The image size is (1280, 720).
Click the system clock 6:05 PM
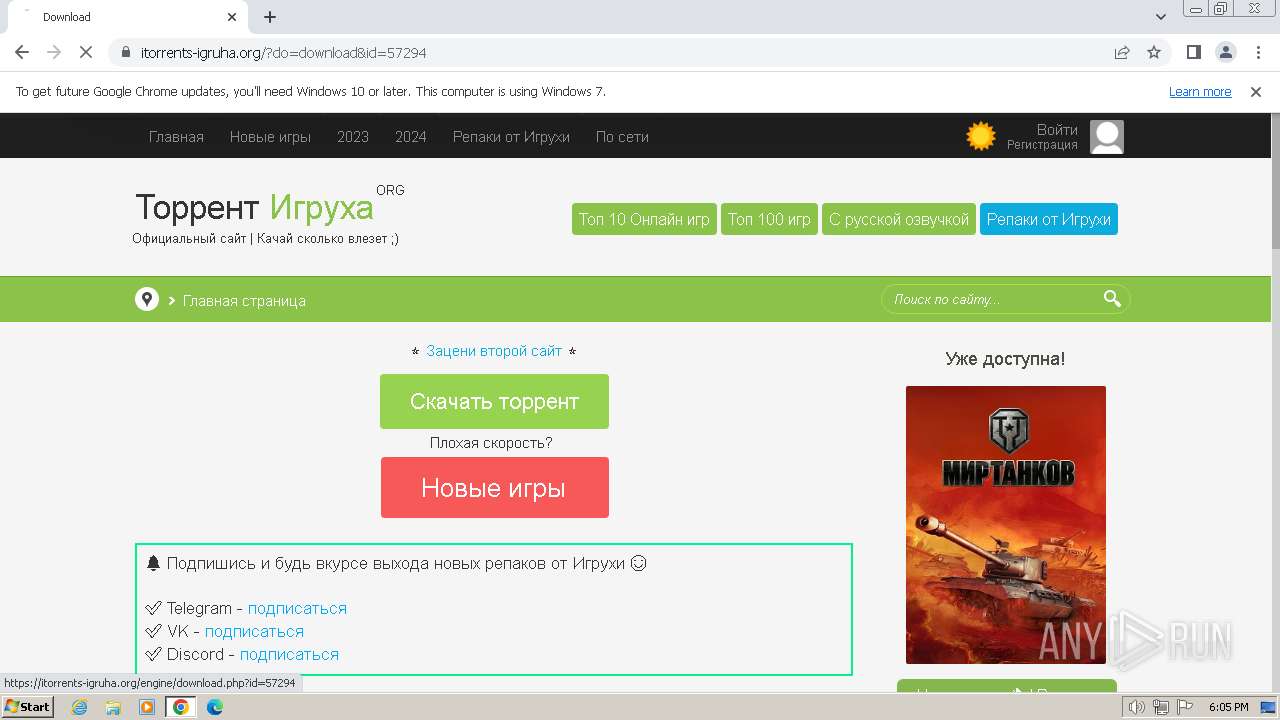(x=1228, y=707)
